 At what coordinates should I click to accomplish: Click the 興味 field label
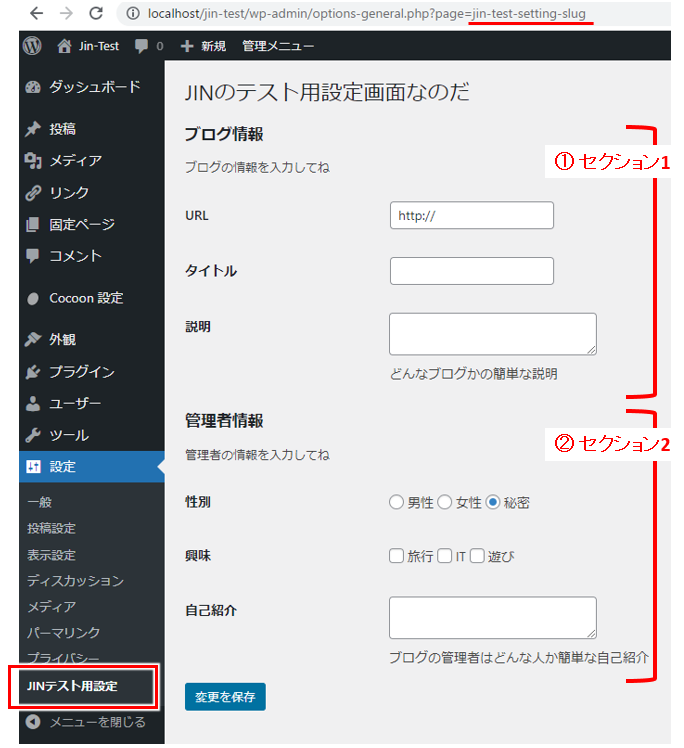coord(197,556)
